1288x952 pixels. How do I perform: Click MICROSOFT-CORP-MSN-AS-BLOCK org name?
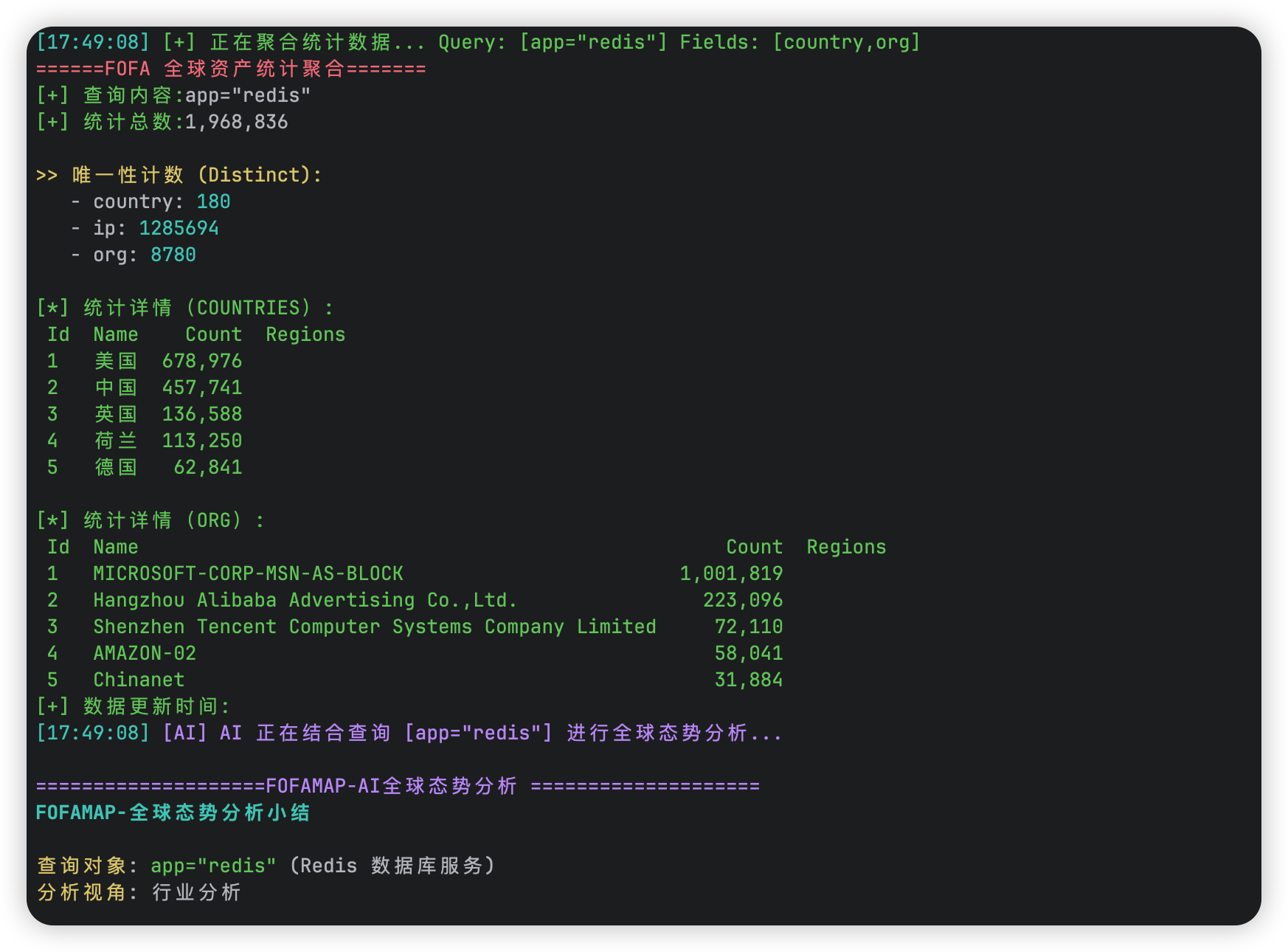point(248,573)
